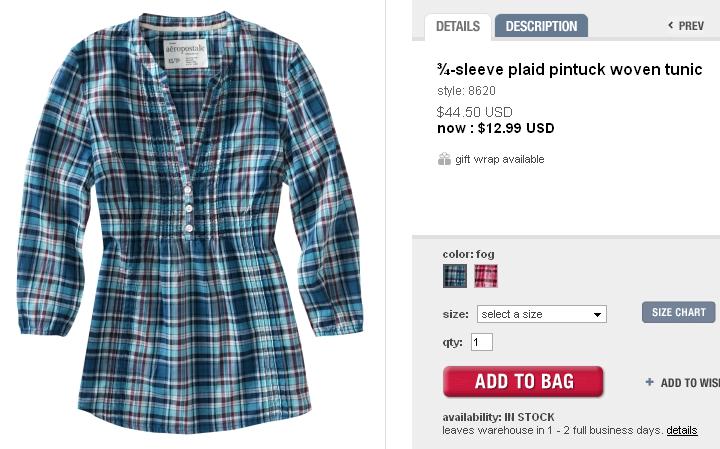Click the Aeropostale label on the shirt photo
The image size is (720, 449).
pyautogui.click(x=186, y=54)
